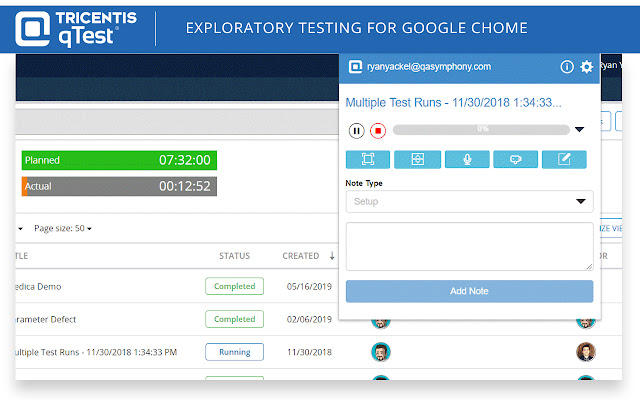Click Completed status of edica Demo row

click(235, 286)
